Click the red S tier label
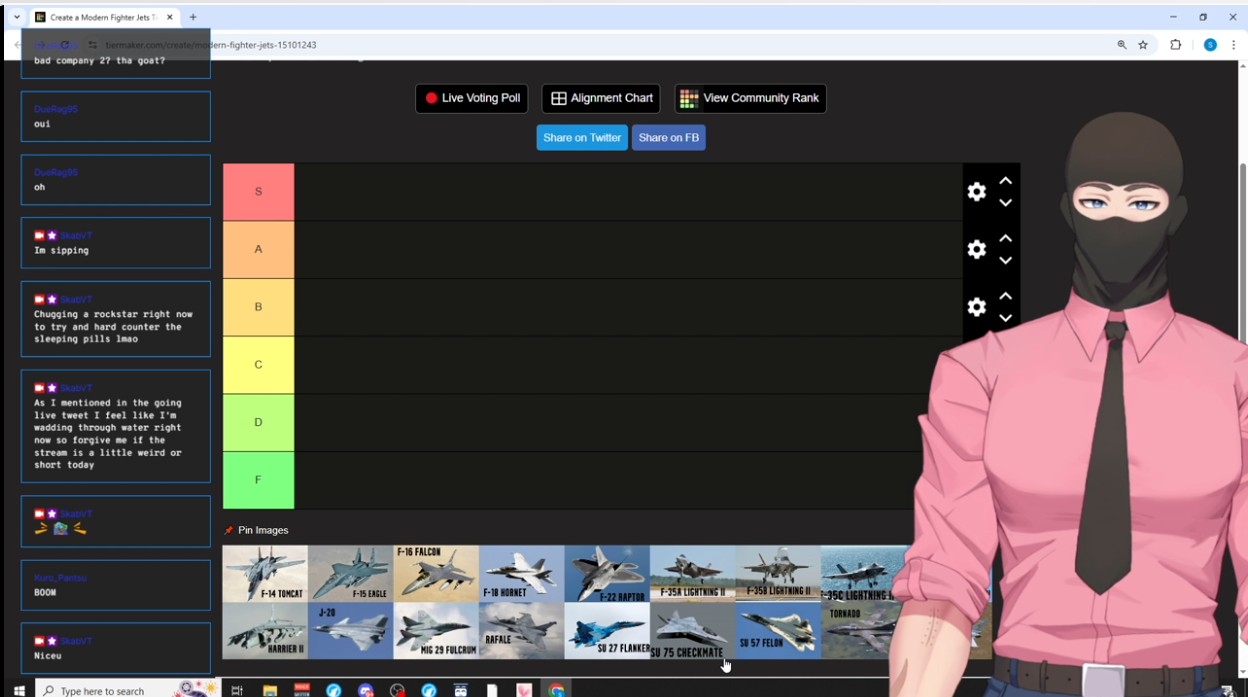Screen dimensions: 1248x697 (258, 192)
